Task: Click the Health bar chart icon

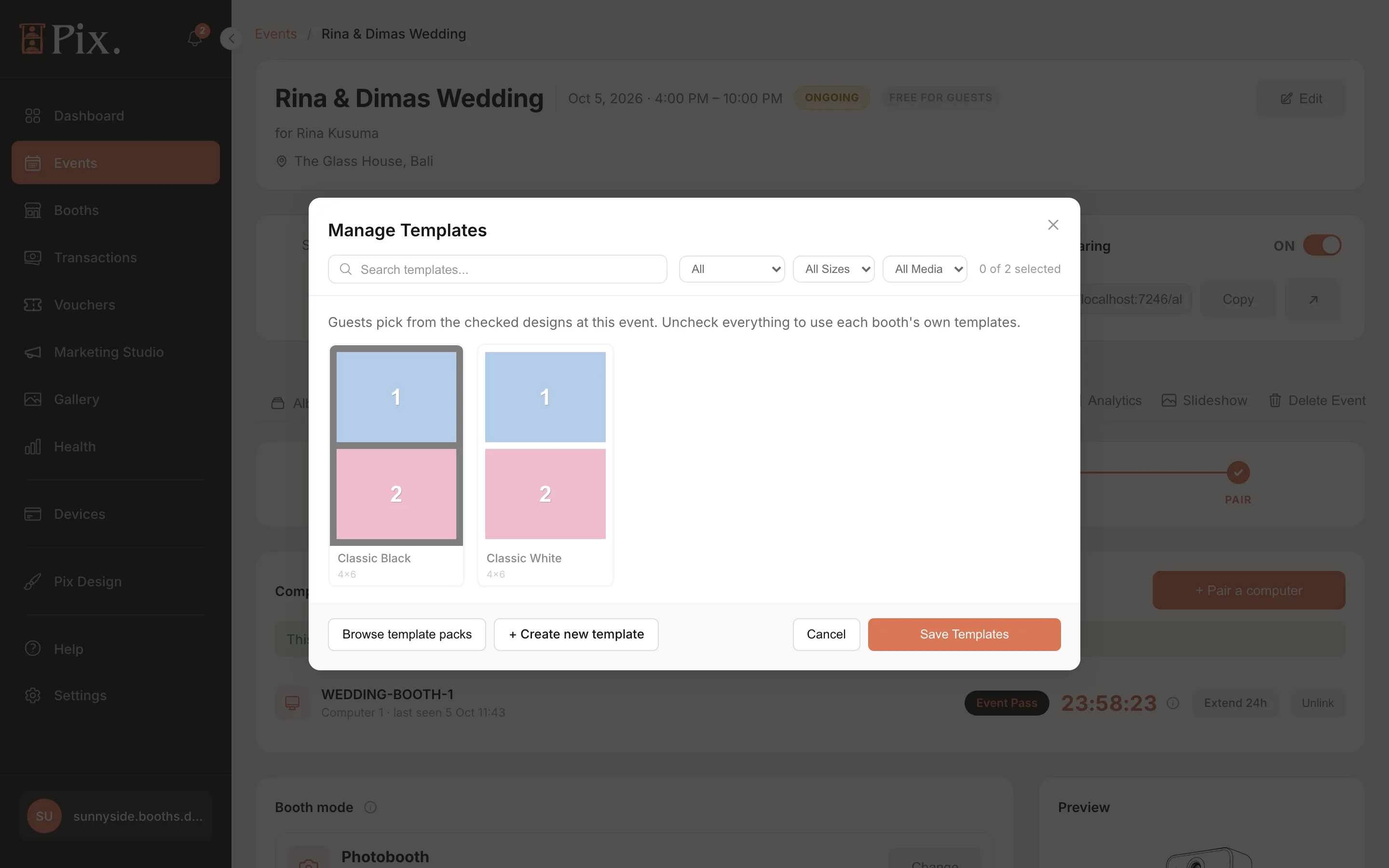Action: (33, 447)
